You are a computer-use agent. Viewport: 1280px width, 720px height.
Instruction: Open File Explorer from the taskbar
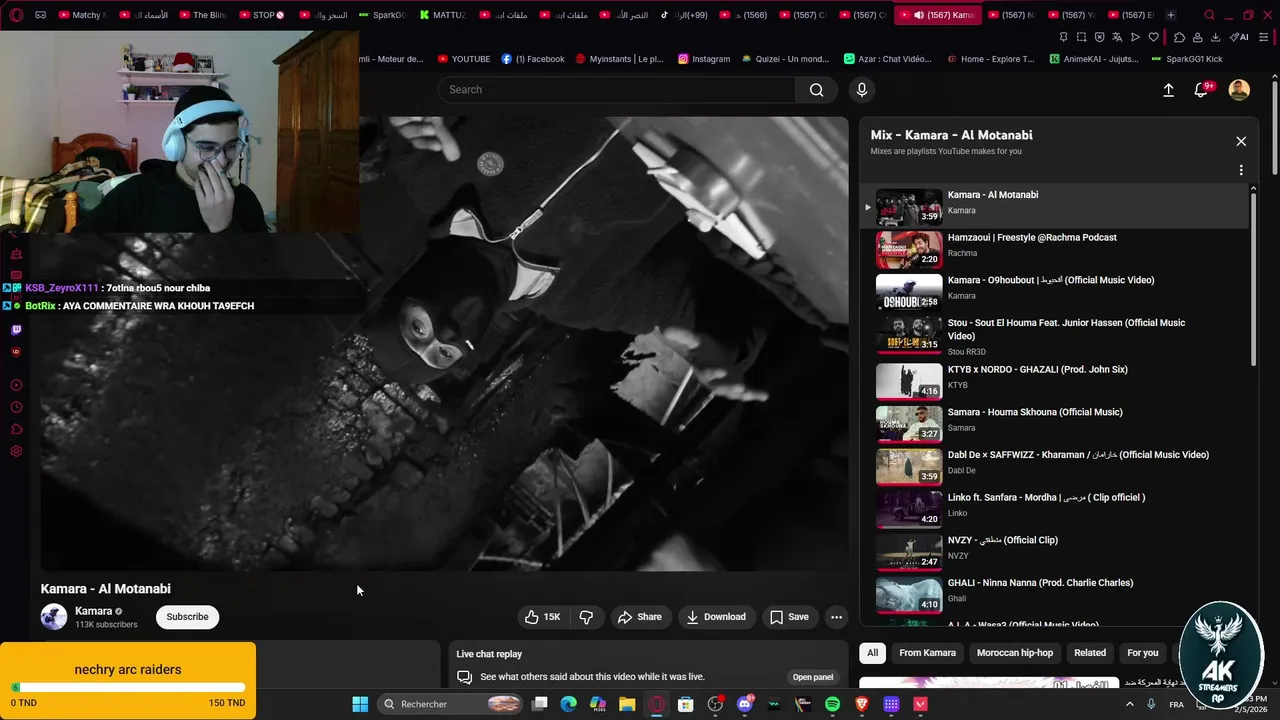point(627,704)
